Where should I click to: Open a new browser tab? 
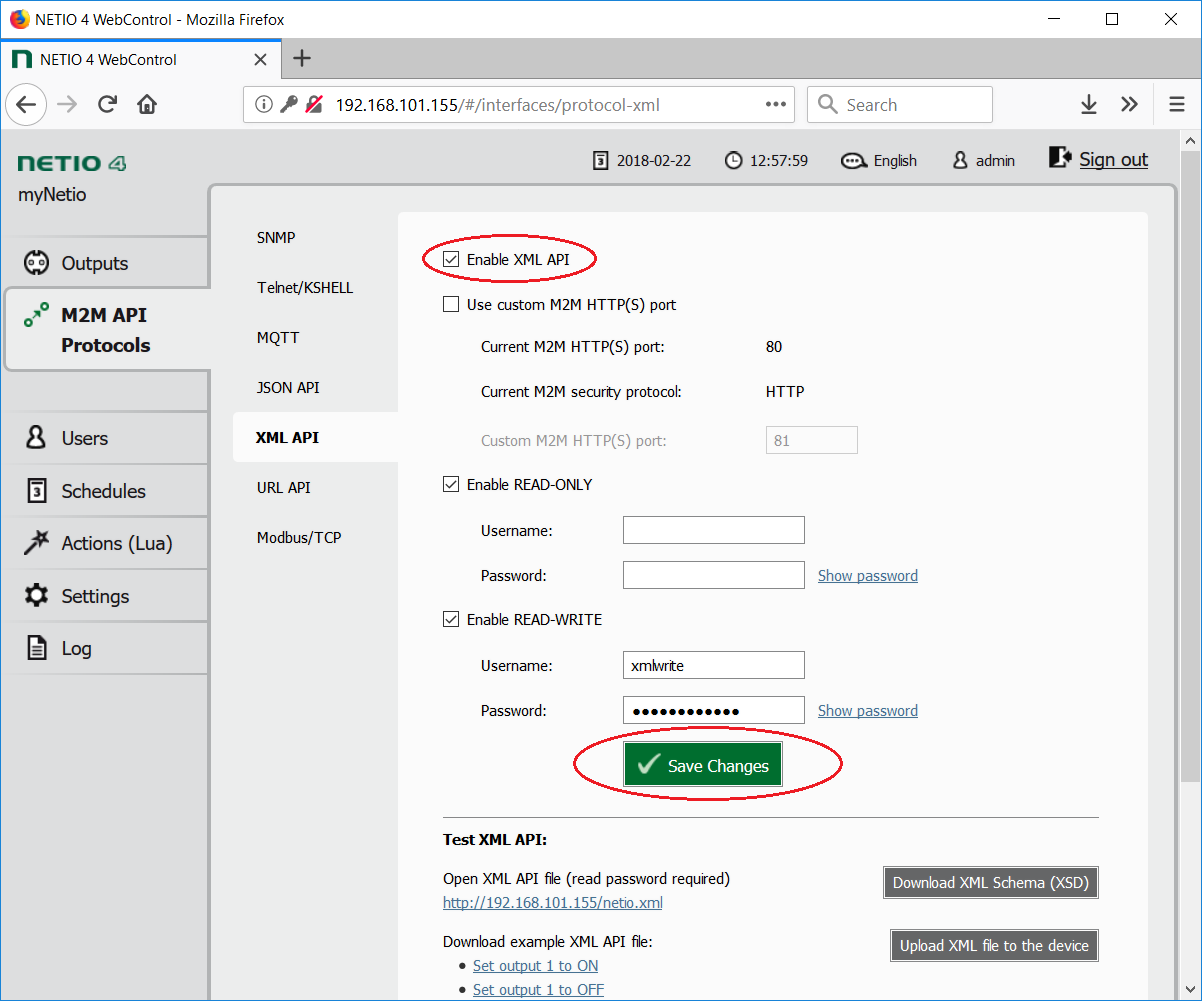[302, 59]
